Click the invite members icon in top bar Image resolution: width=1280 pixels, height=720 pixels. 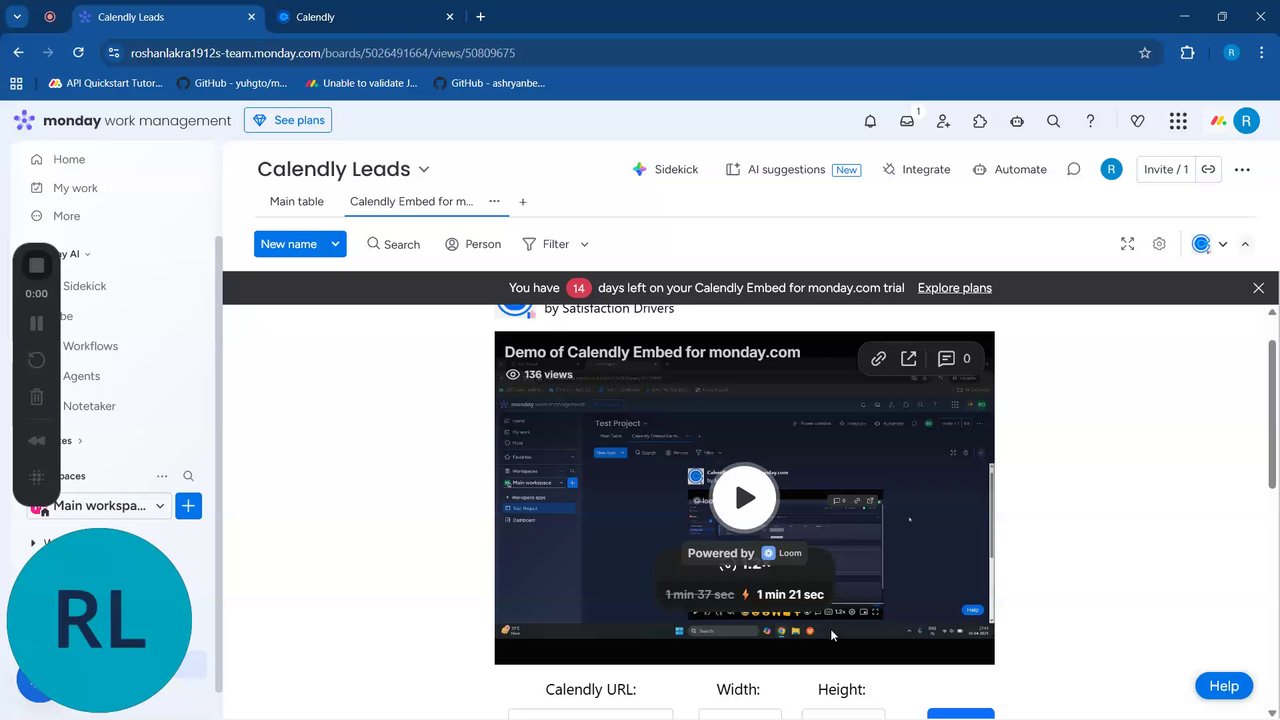(x=943, y=121)
